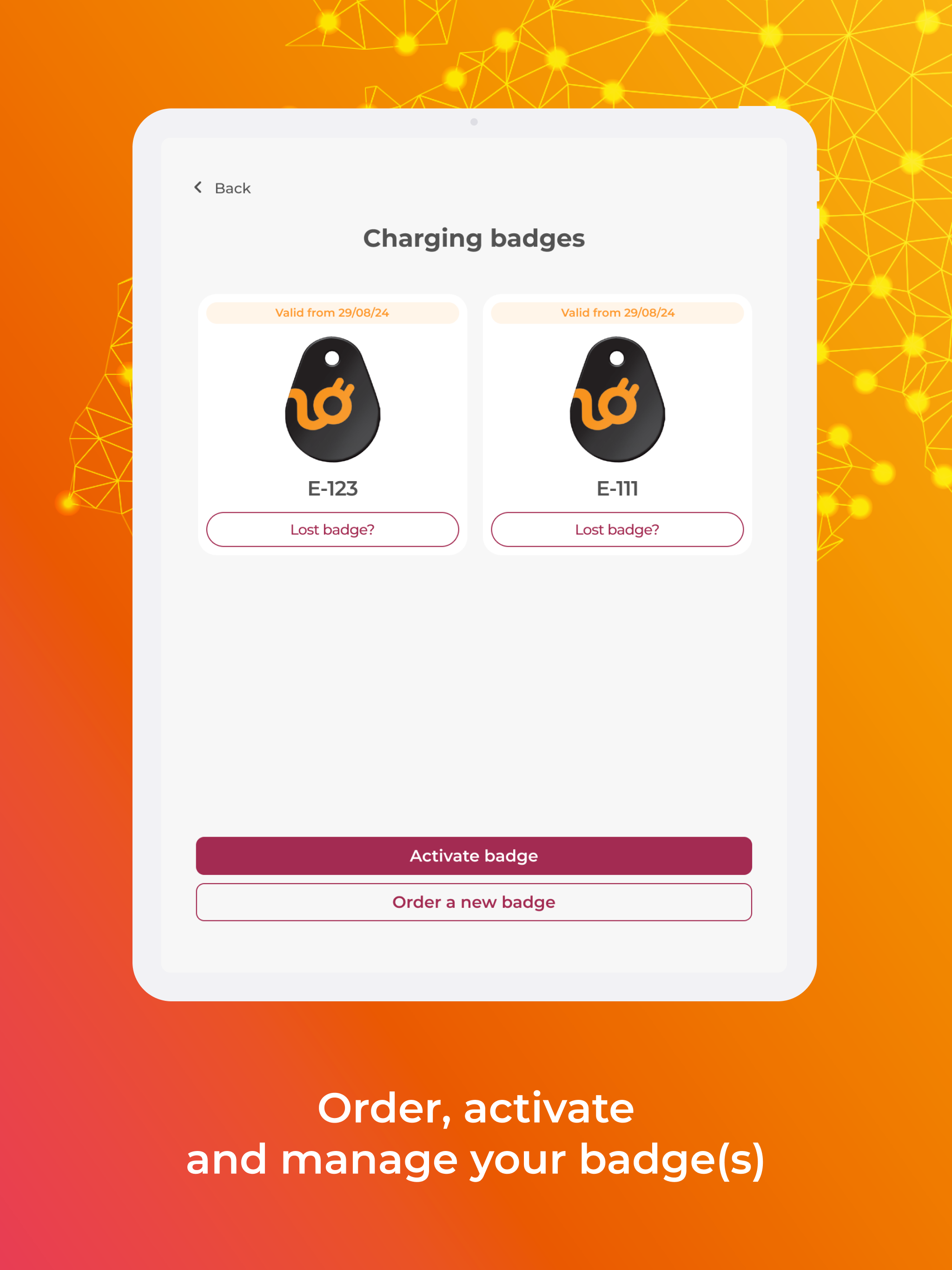952x1270 pixels.
Task: Click the "Order, activate" promo caption text
Action: tap(476, 1109)
